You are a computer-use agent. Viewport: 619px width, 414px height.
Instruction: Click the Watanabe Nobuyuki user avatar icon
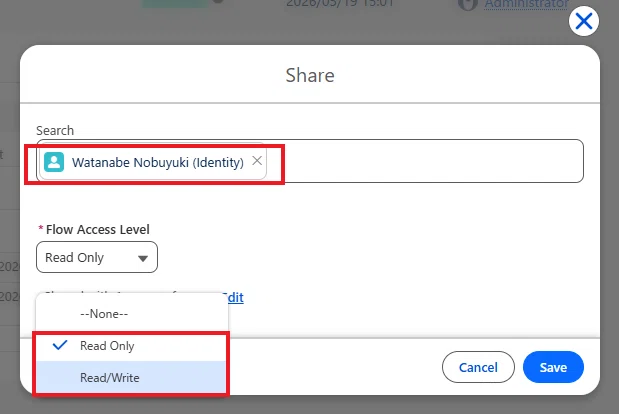[x=54, y=162]
